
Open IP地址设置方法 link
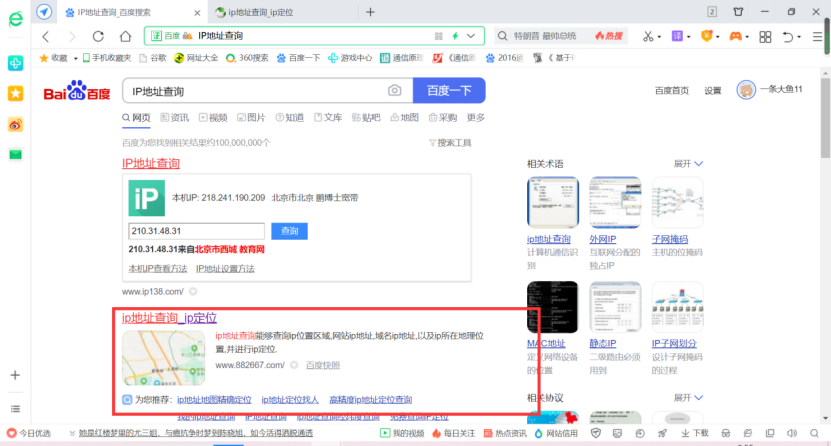[225, 269]
